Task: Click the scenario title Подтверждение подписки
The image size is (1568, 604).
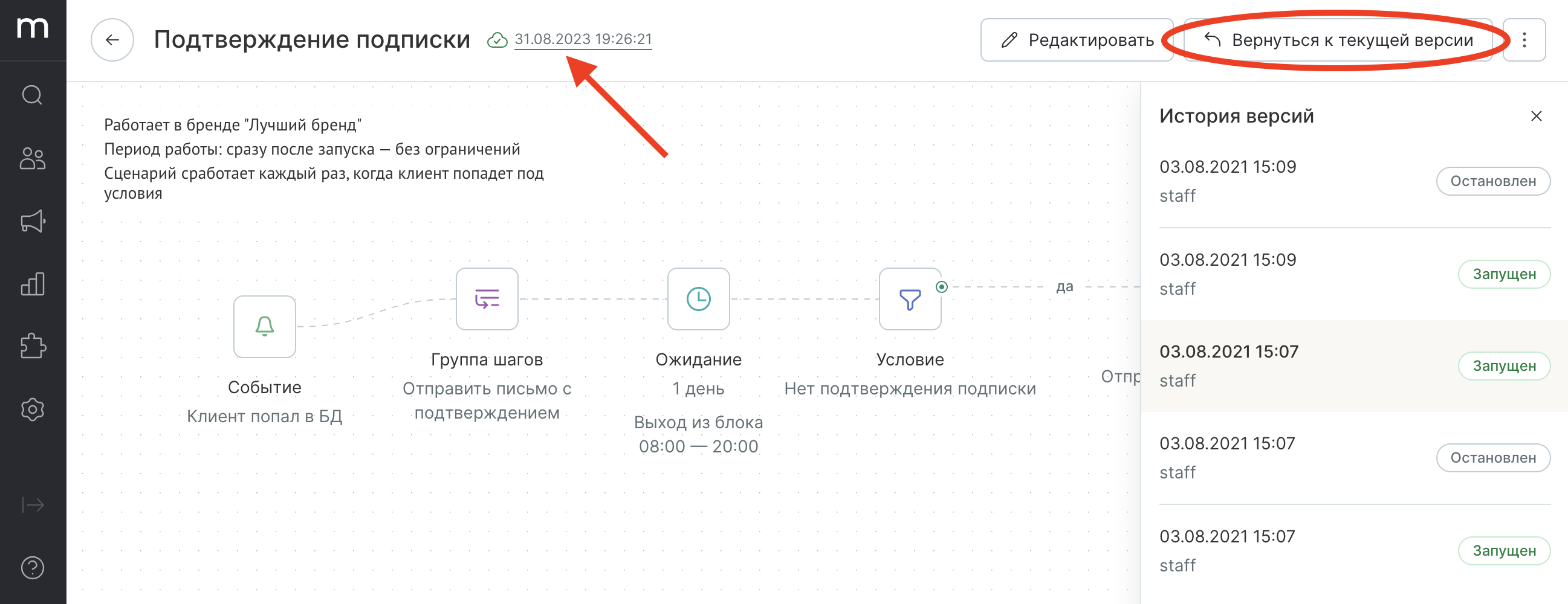Action: pyautogui.click(x=312, y=40)
